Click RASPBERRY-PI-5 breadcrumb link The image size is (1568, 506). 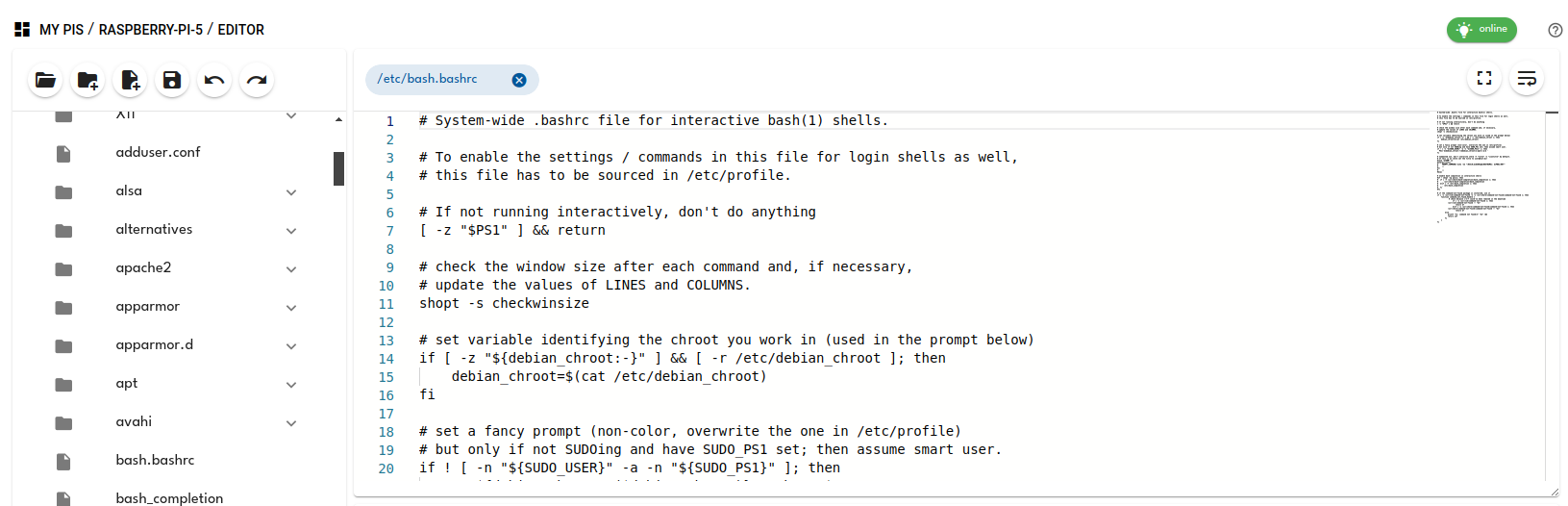point(151,30)
